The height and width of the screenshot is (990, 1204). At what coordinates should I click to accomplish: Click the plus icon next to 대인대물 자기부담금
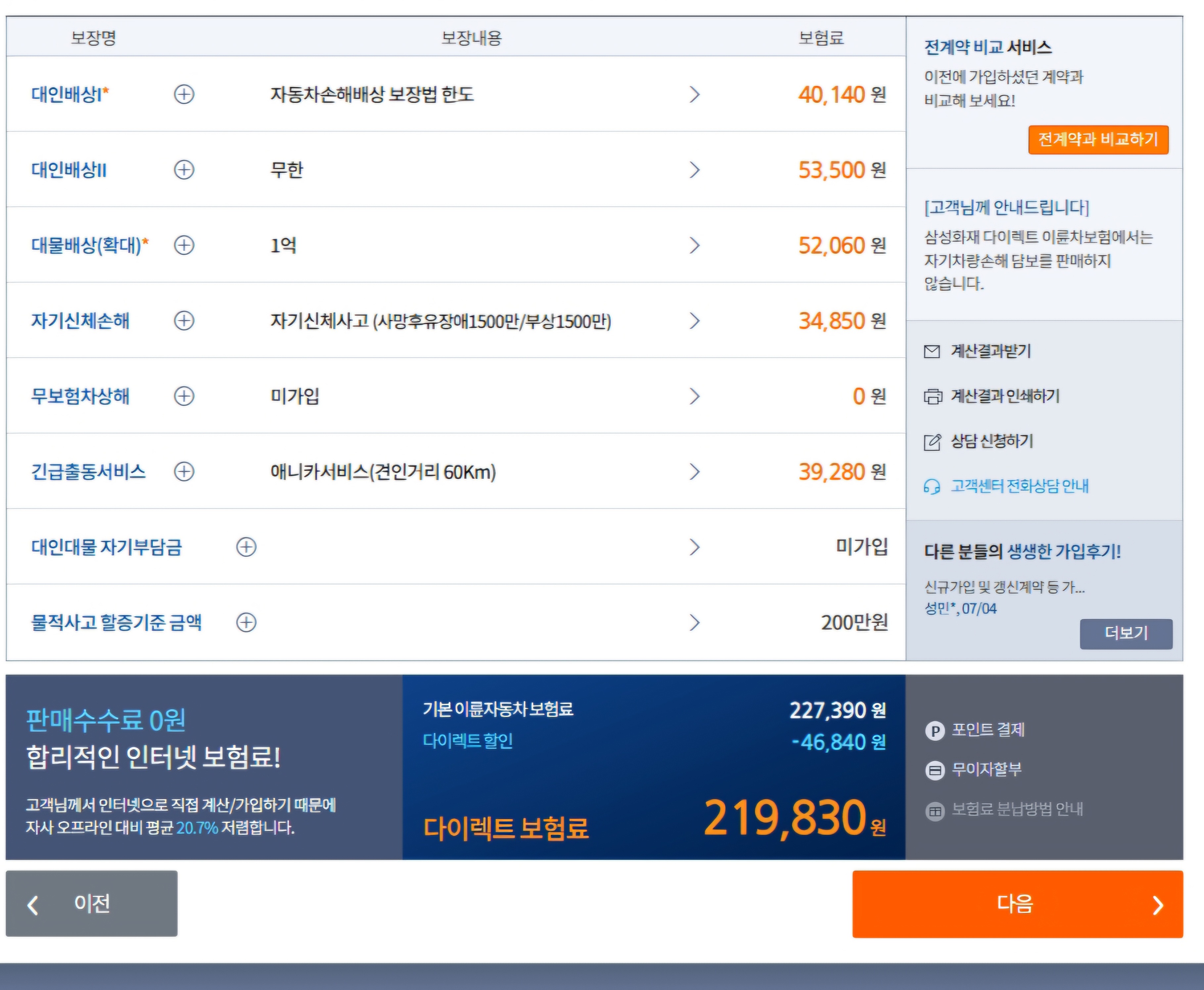[x=246, y=547]
